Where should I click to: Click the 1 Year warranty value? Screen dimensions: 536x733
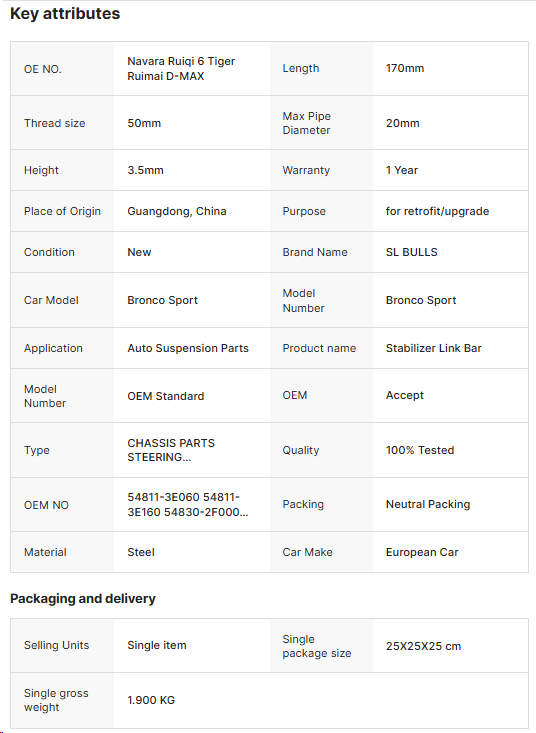coord(401,170)
